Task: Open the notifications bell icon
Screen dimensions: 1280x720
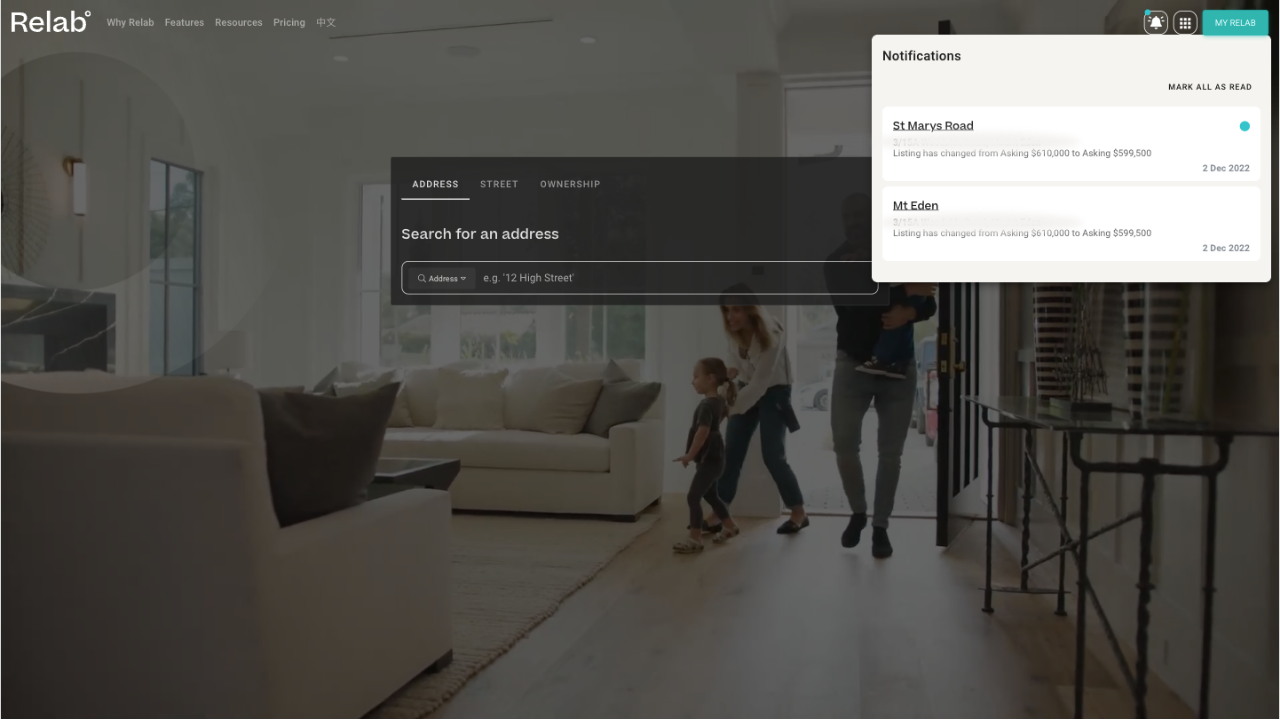Action: (1156, 22)
